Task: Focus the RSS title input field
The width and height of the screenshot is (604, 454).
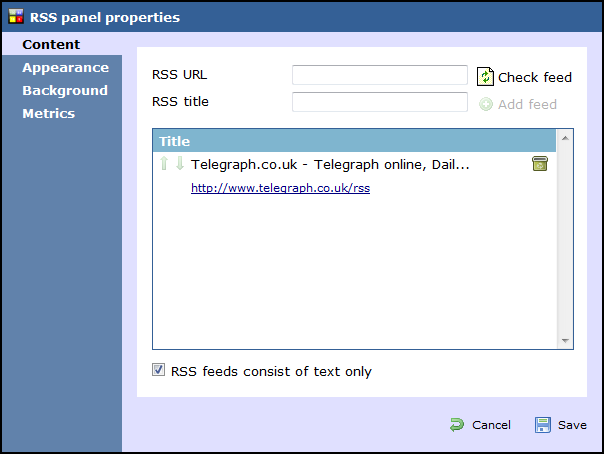Action: (380, 102)
